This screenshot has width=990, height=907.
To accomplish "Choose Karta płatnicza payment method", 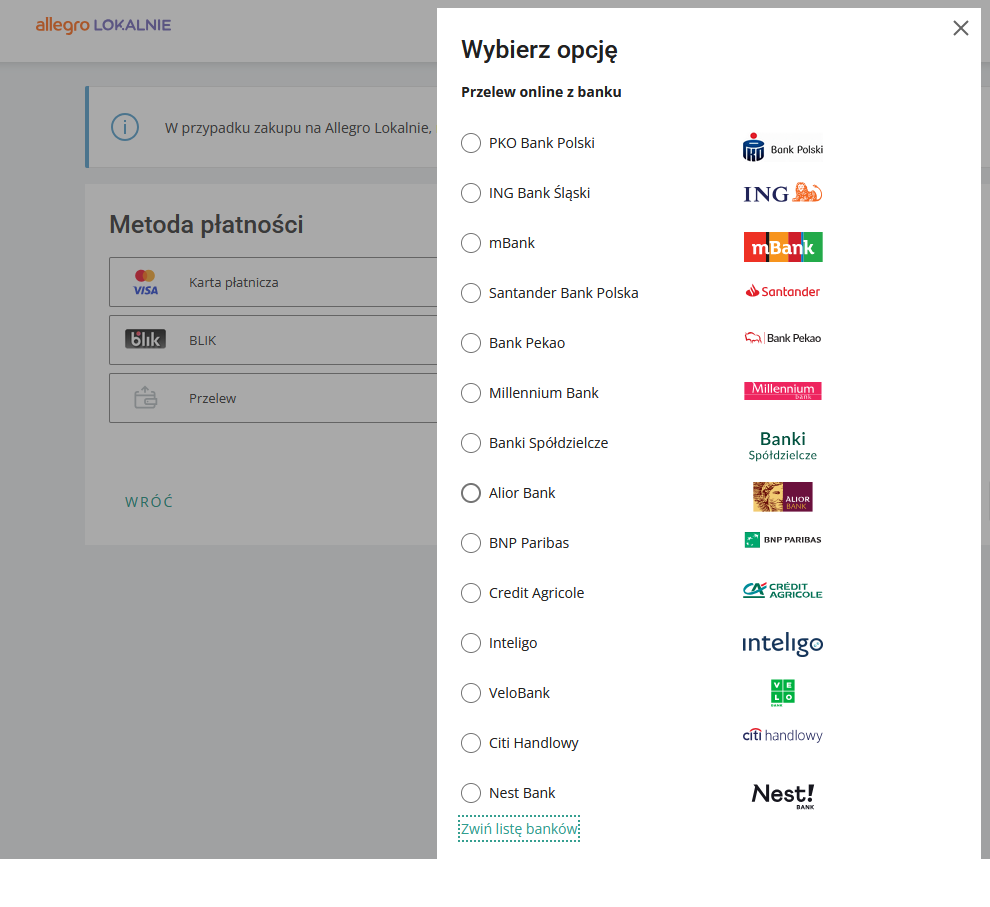I will [273, 282].
